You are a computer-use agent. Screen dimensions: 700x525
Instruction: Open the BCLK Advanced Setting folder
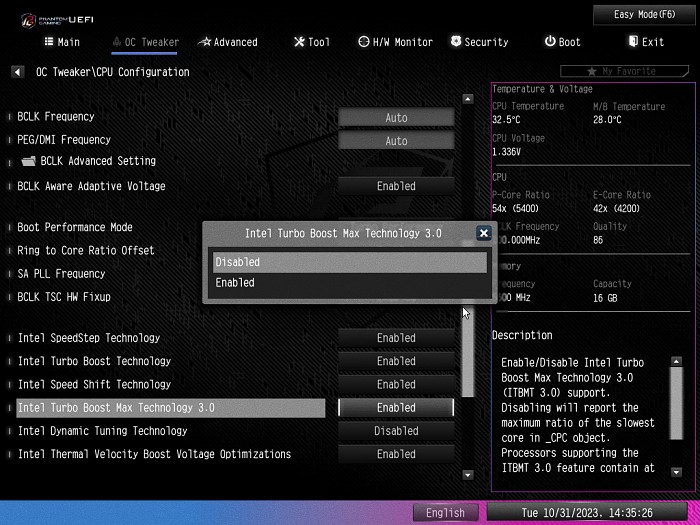(x=88, y=161)
